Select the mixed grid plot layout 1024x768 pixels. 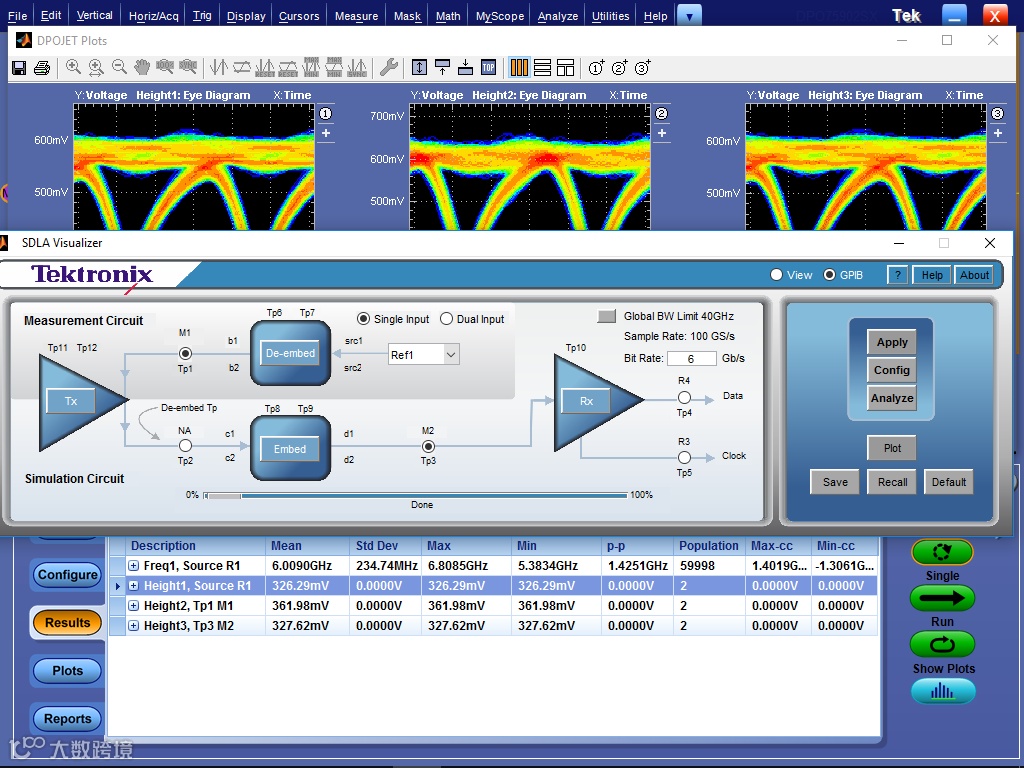click(x=565, y=67)
